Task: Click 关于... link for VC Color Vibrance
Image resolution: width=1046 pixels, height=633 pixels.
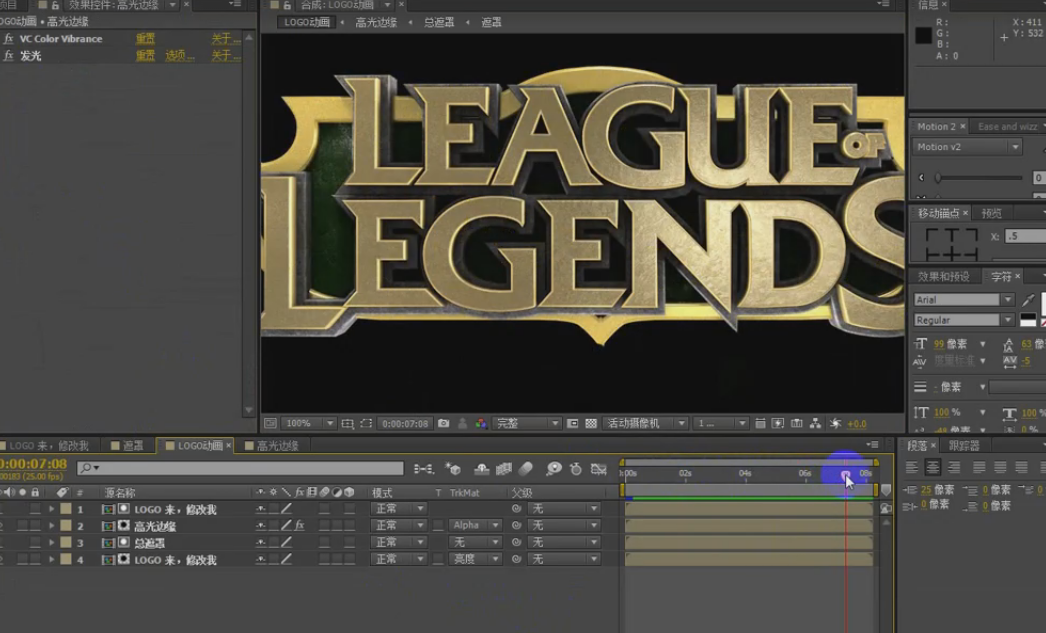Action: 225,39
